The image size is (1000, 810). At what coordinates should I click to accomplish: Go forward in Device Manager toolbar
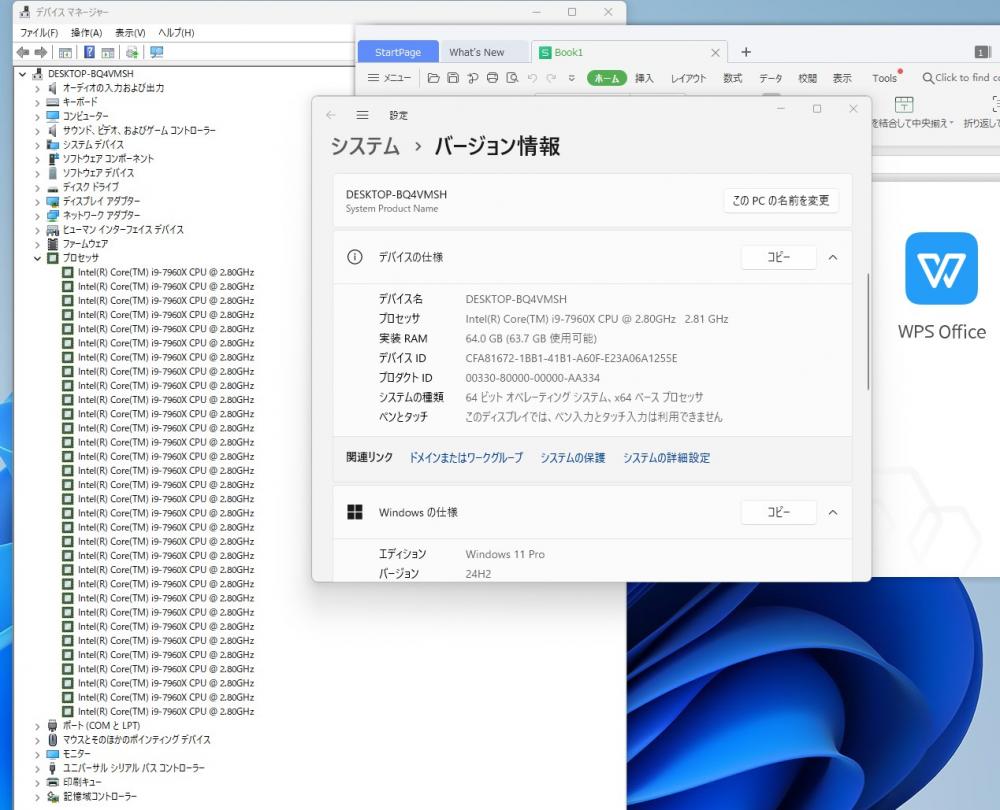pos(41,52)
